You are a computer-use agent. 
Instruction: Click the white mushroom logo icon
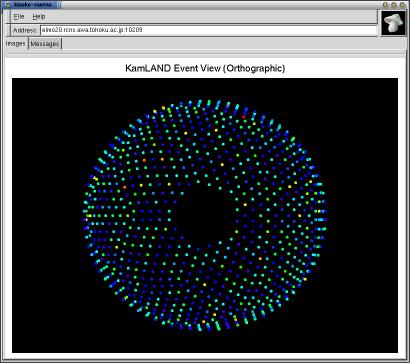coord(393,22)
